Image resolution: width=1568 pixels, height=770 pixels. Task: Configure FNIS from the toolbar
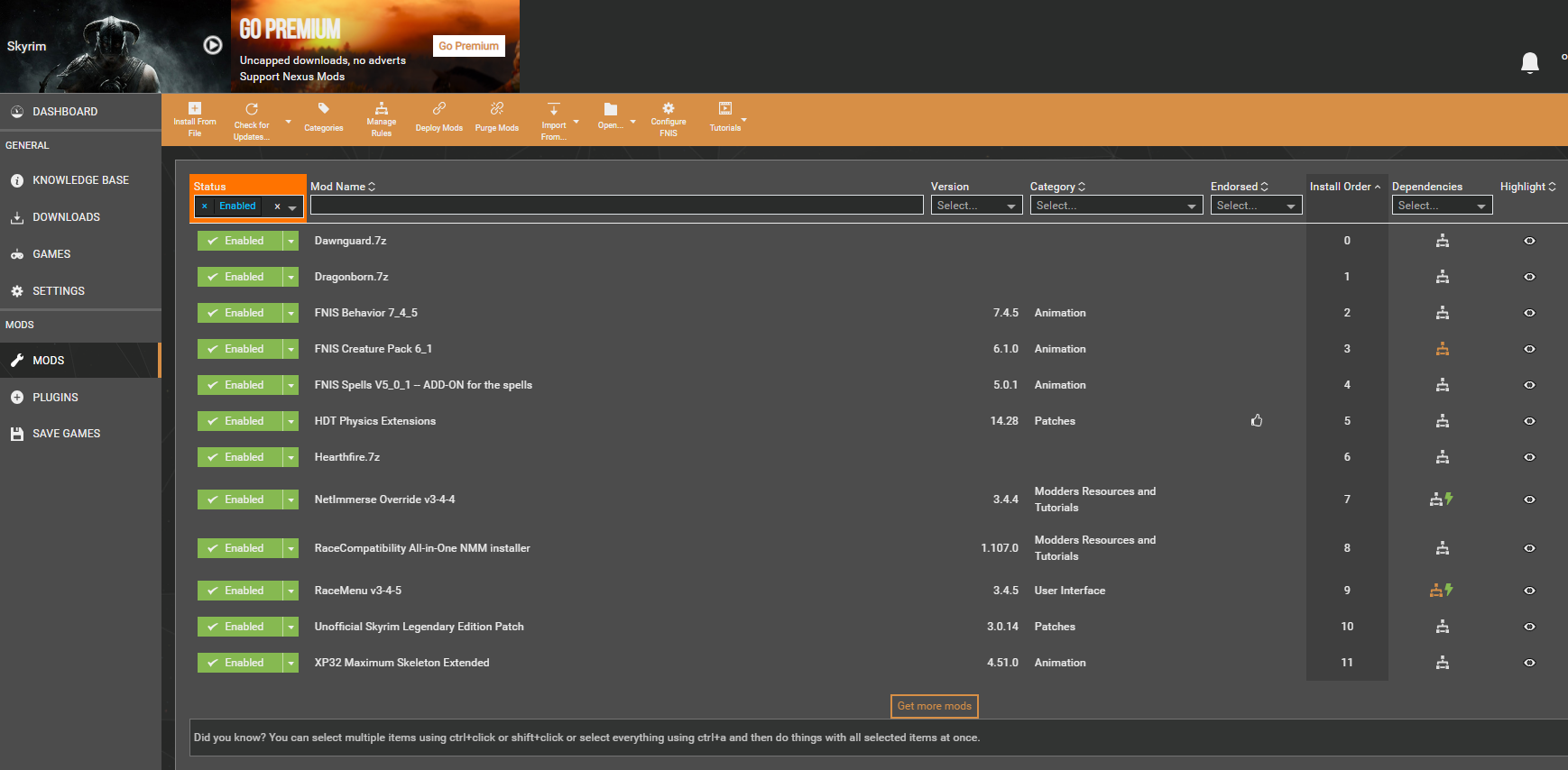point(669,119)
